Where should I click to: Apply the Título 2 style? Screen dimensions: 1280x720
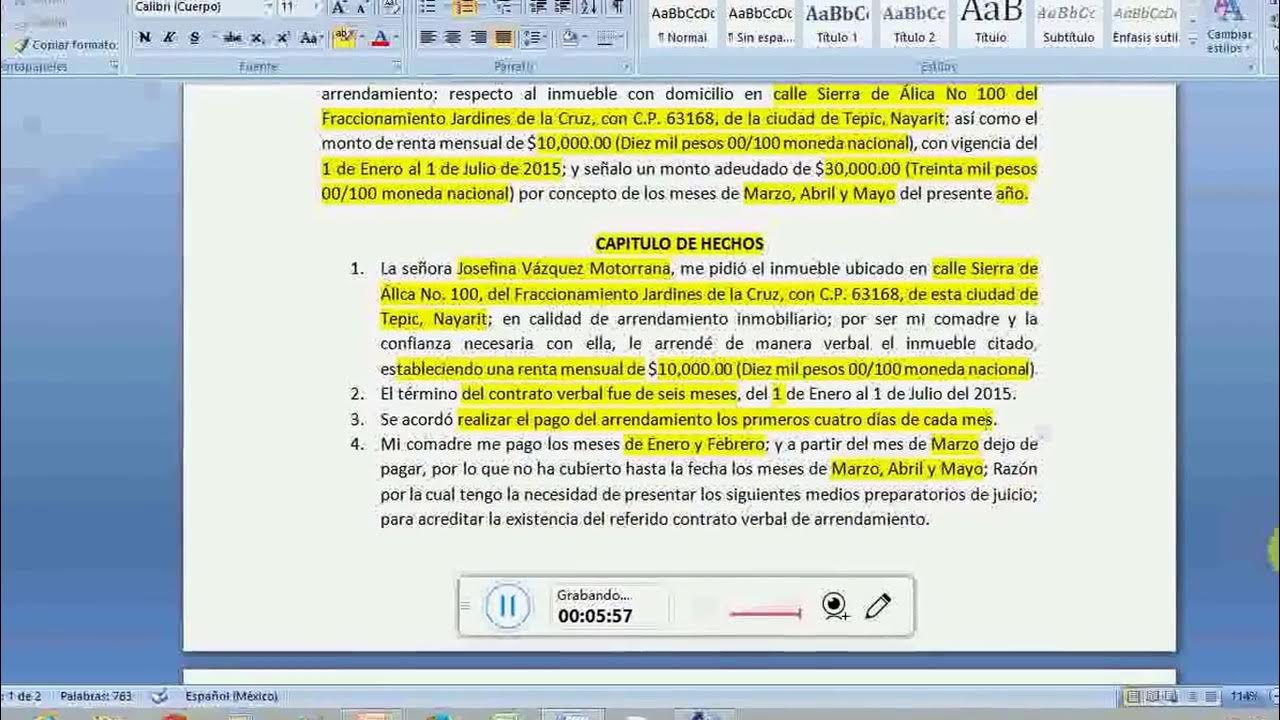pyautogui.click(x=914, y=23)
